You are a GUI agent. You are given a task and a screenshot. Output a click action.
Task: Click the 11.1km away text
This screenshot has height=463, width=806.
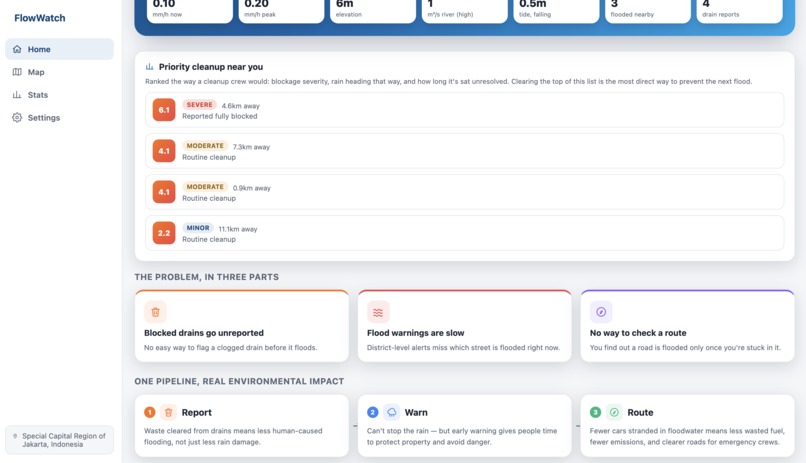pos(237,229)
